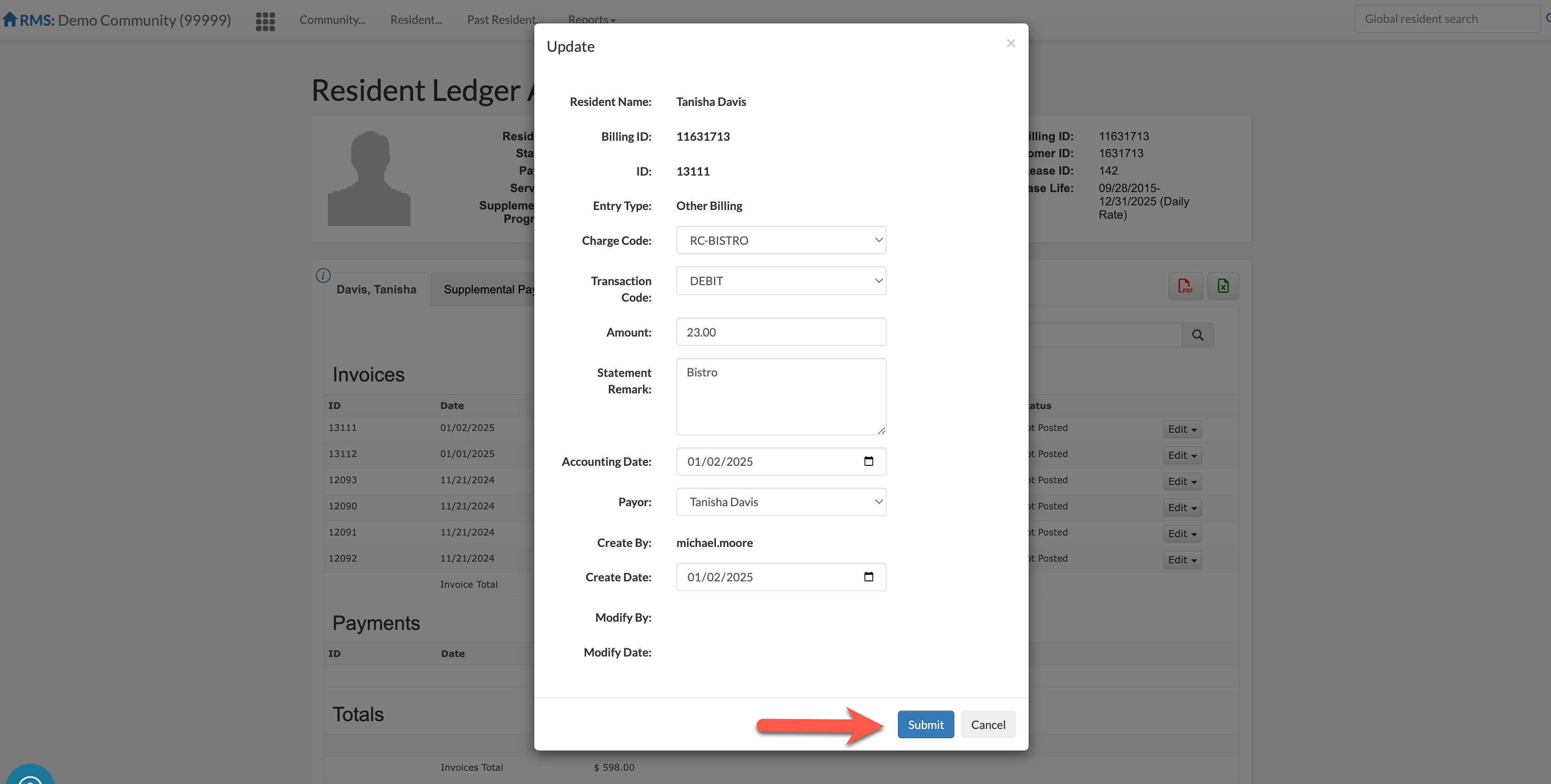
Task: Click the Cancel button
Action: coord(987,724)
